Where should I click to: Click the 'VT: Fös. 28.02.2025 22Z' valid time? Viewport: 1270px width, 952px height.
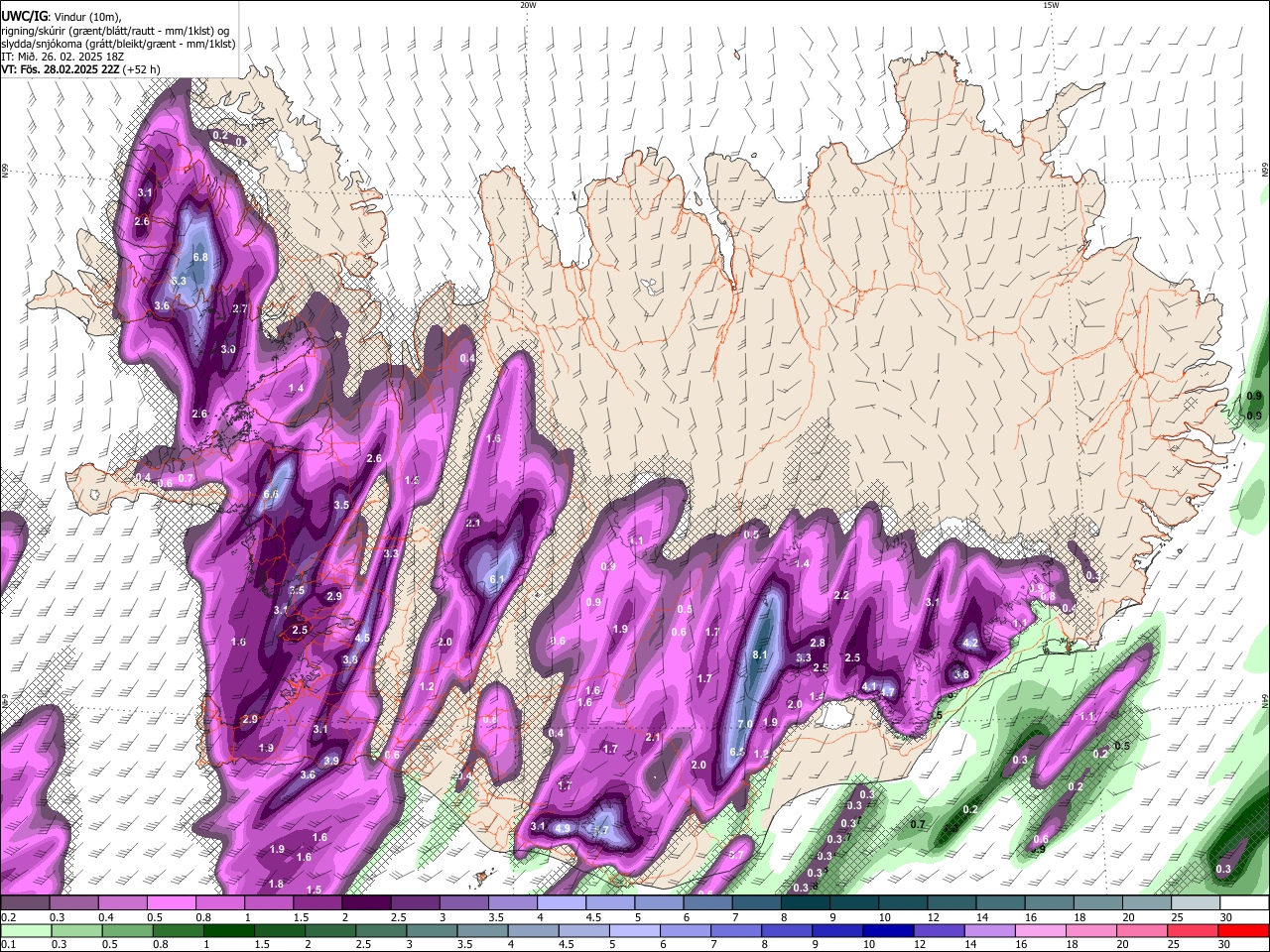click(60, 69)
